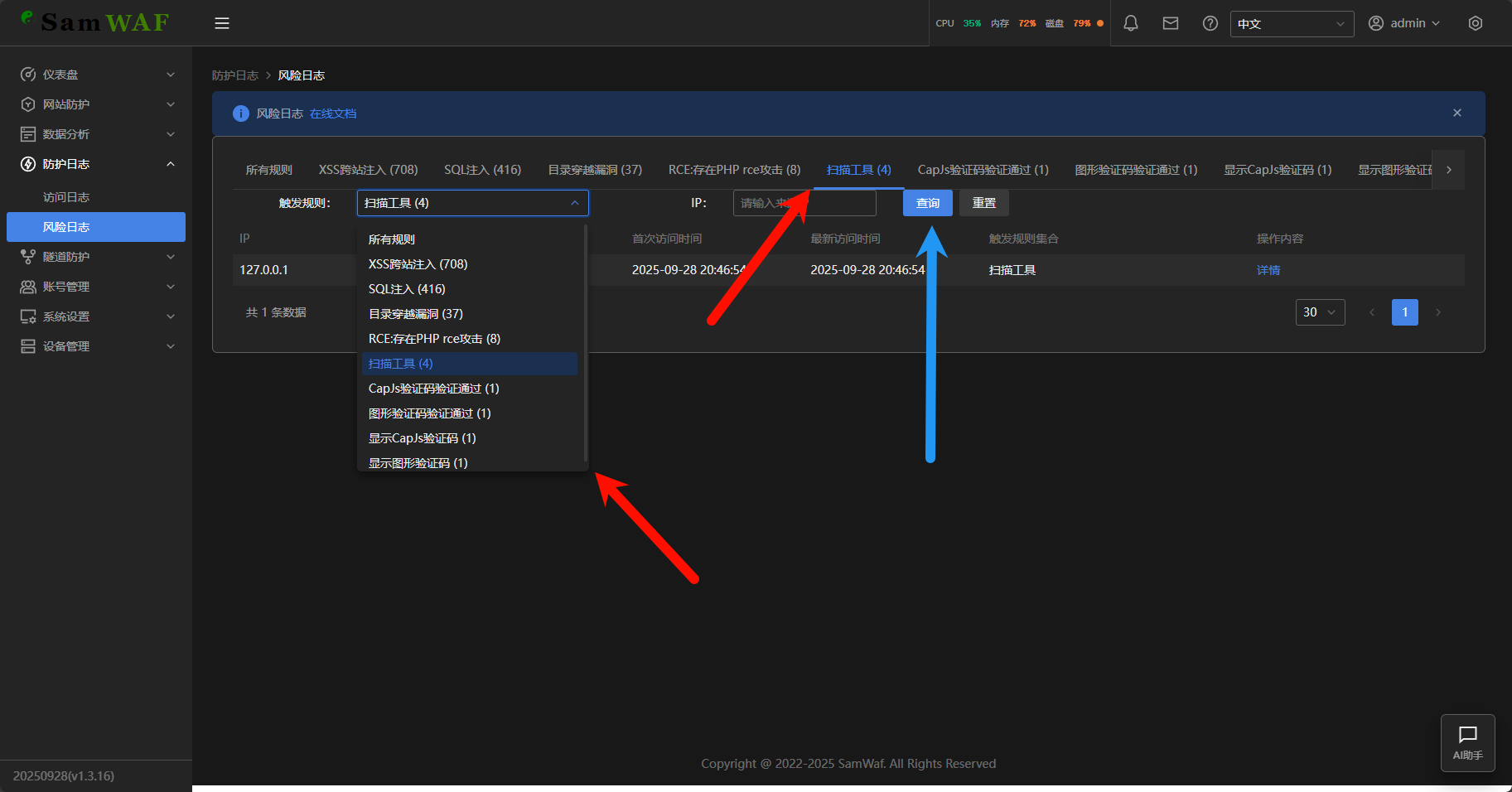The image size is (1512, 792).
Task: Toggle the hamburger sidebar collapse icon
Action: (221, 23)
